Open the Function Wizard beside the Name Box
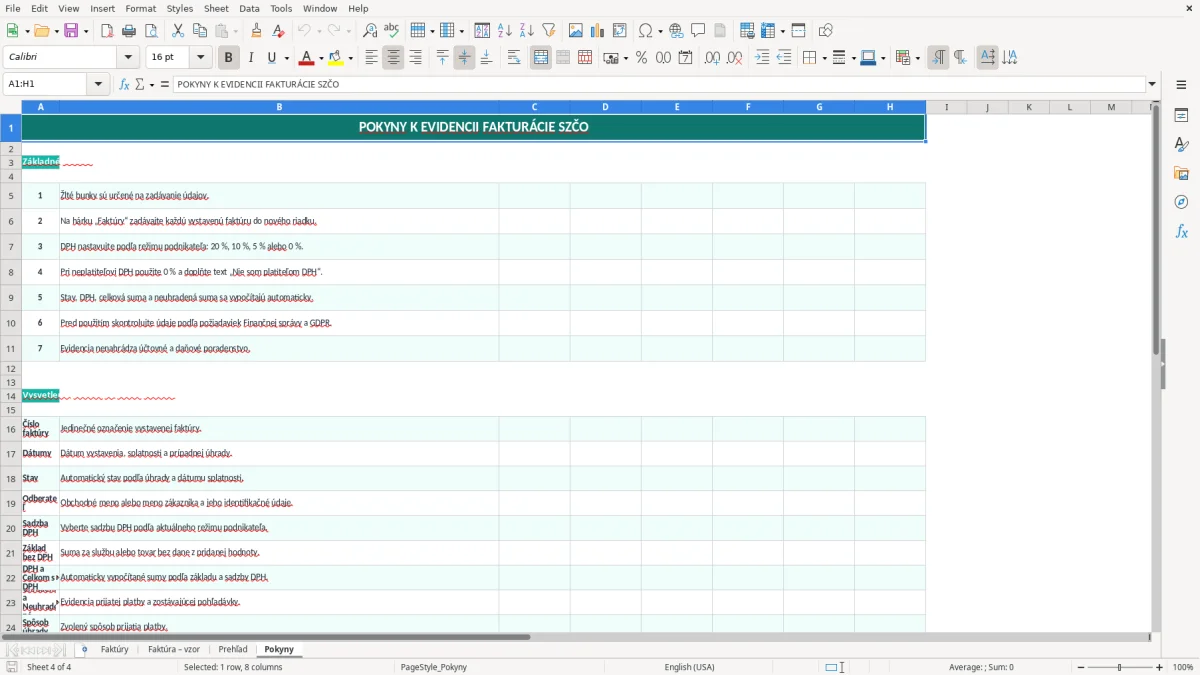1200x675 pixels. [125, 84]
